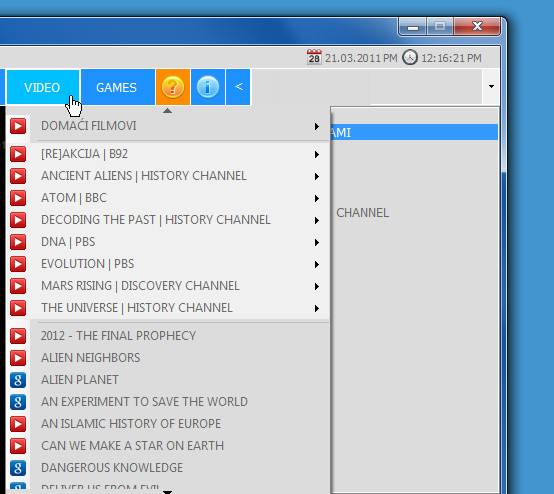Click the play icon beside DECODING THE PAST
The width and height of the screenshot is (554, 494).
click(x=18, y=220)
